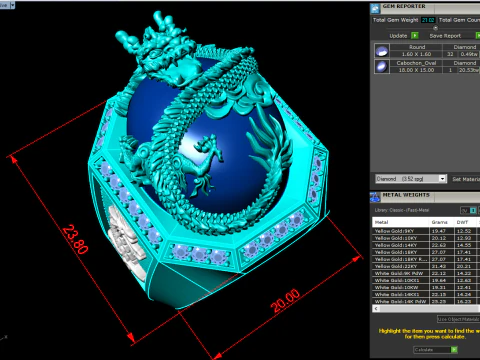Click the Update label button

[x=398, y=36]
